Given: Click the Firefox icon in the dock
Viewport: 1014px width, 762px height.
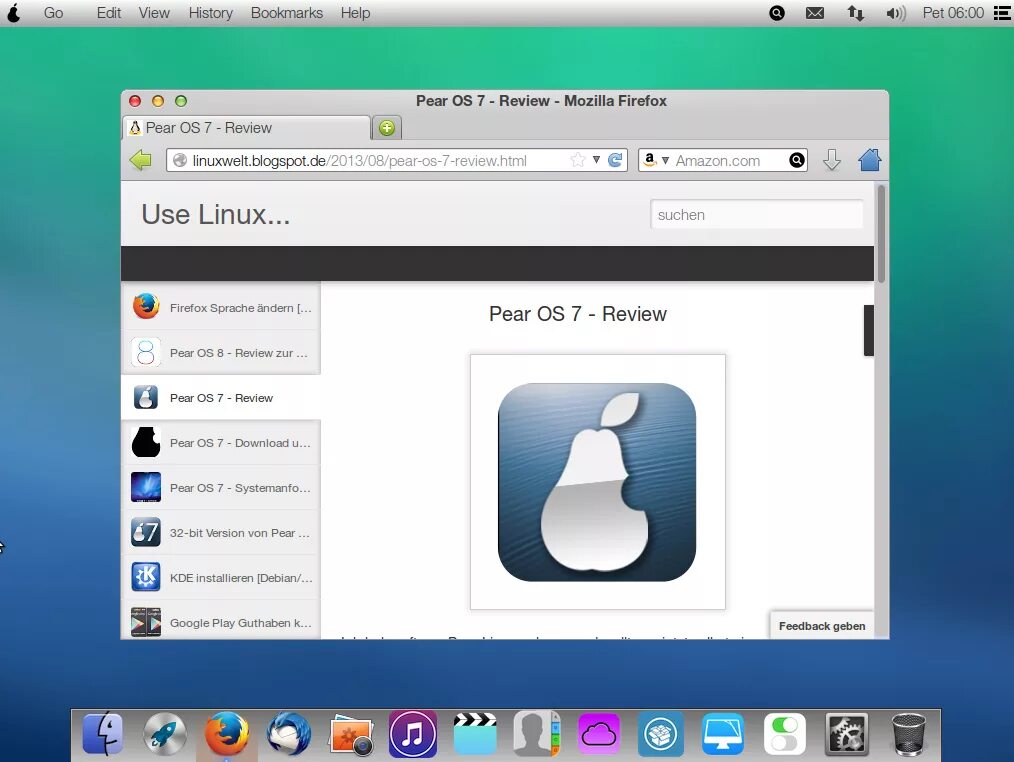Looking at the screenshot, I should tap(226, 734).
